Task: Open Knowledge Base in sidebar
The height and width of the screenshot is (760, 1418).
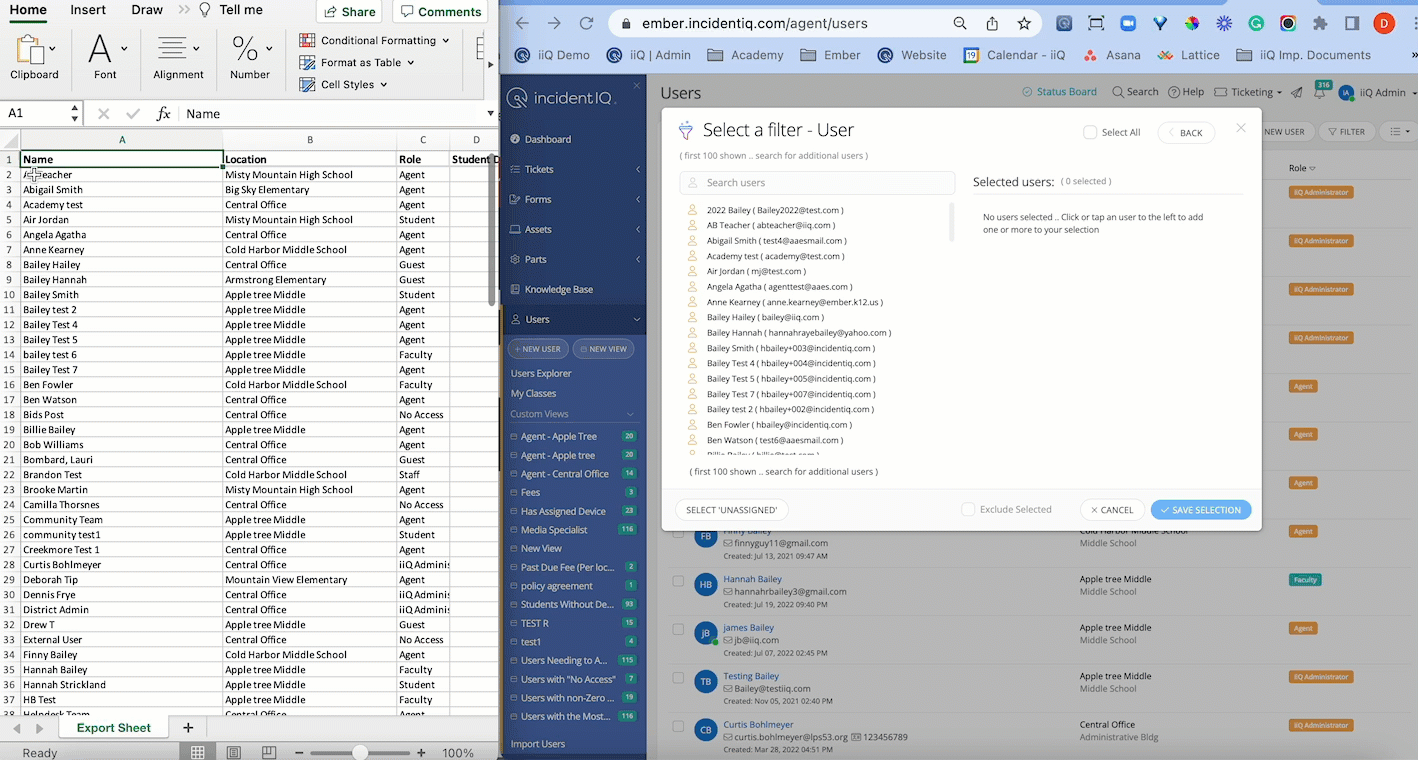Action: [558, 289]
